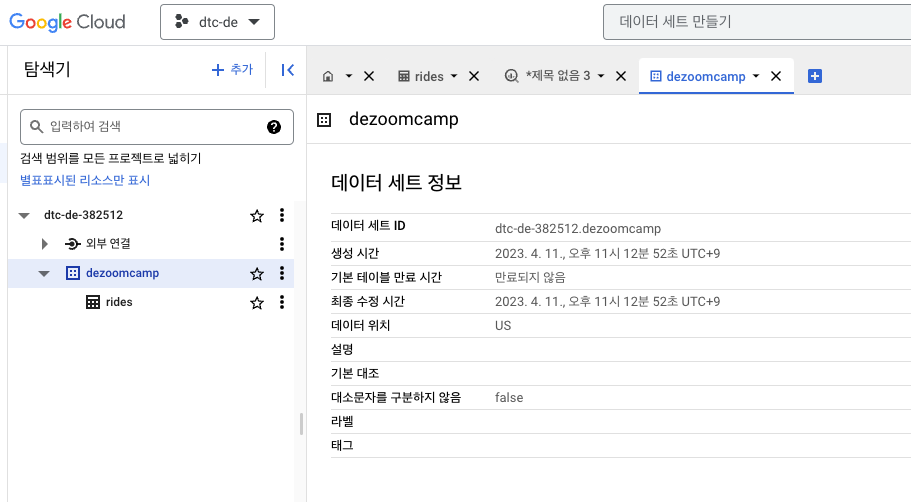Viewport: 911px width, 502px height.
Task: Click the 생성 시간 timestamp value
Action: 607,253
